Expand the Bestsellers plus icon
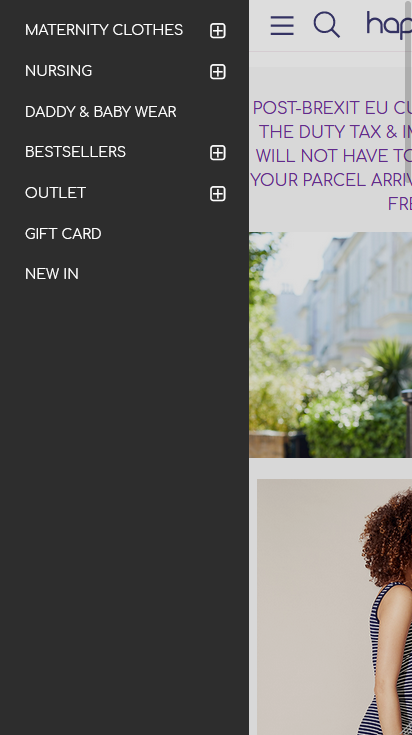This screenshot has width=412, height=735. click(218, 153)
